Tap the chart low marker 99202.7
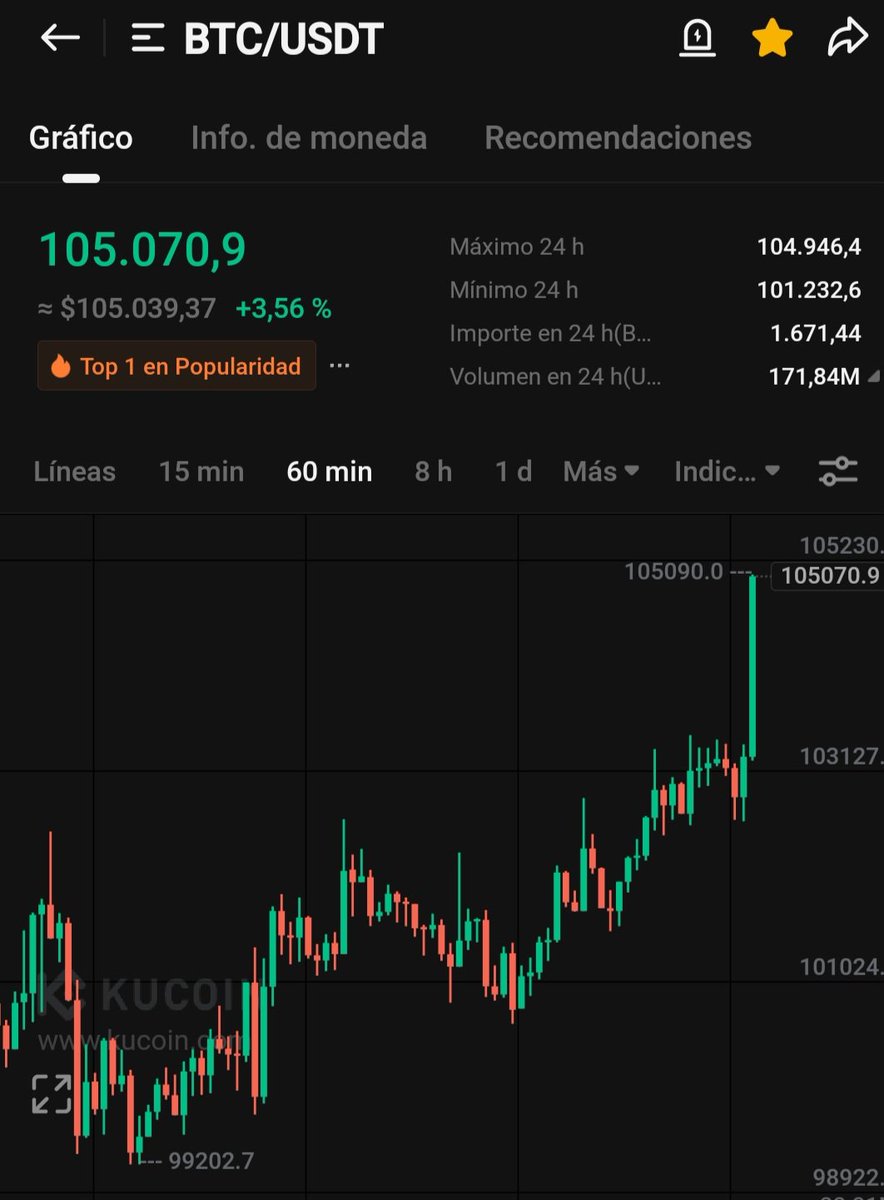 [x=211, y=1161]
